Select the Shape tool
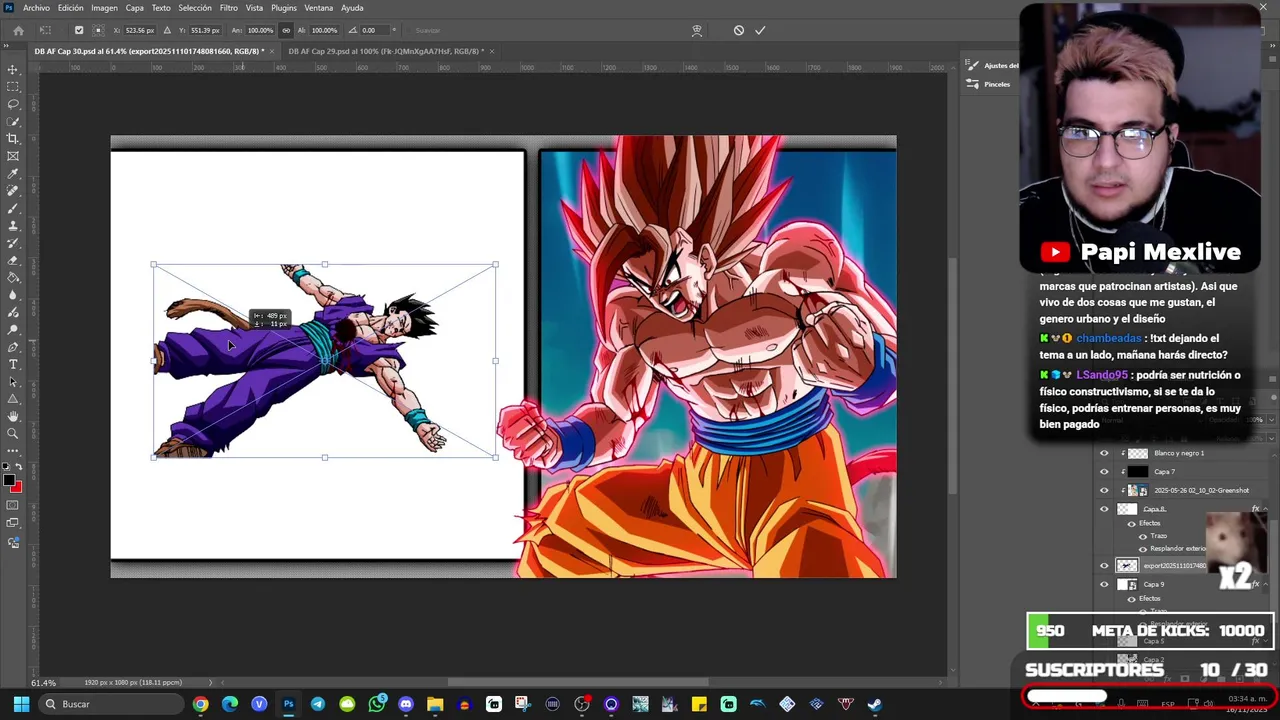Viewport: 1280px width, 720px height. [x=13, y=399]
